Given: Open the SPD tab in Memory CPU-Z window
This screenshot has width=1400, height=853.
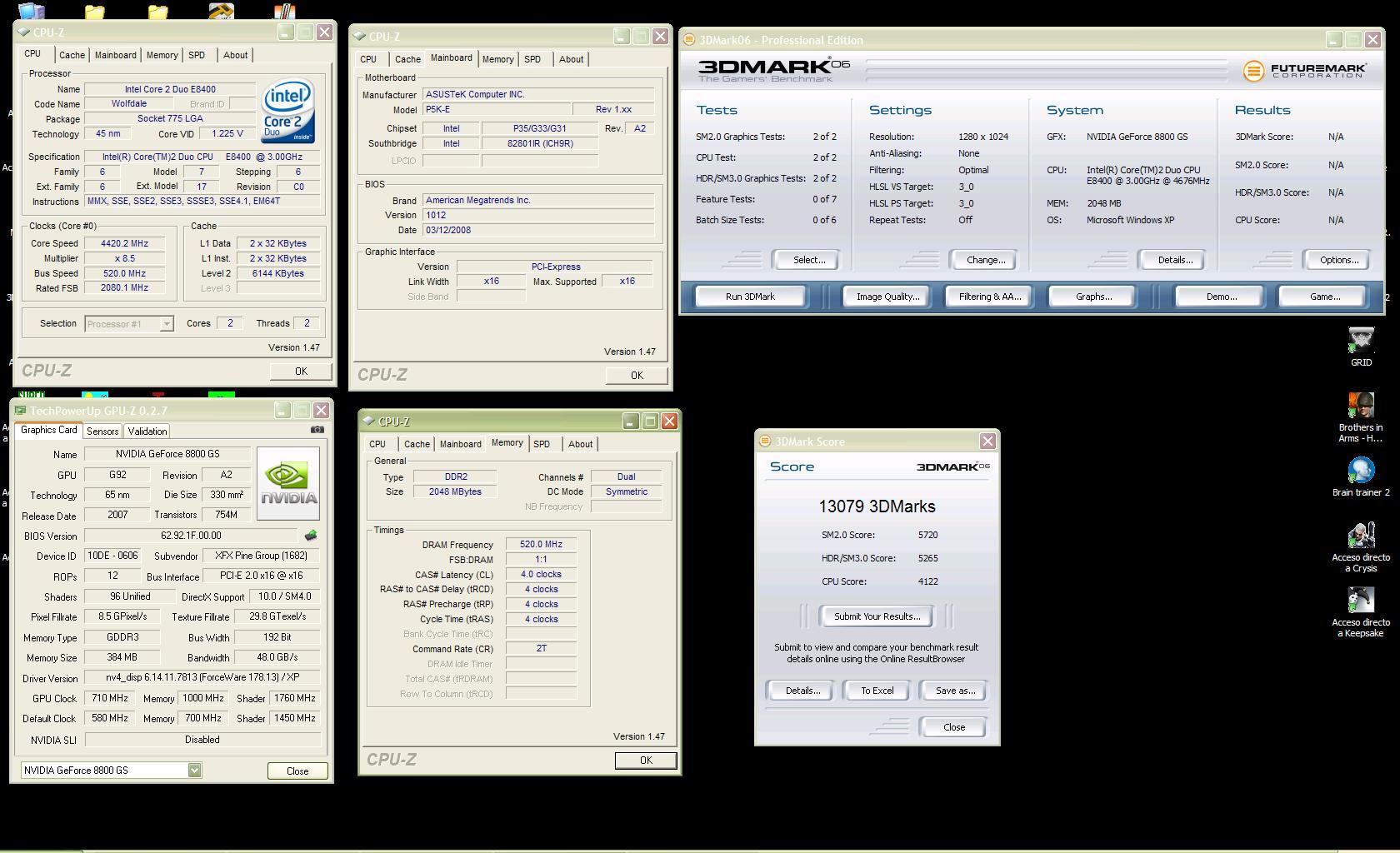Looking at the screenshot, I should [542, 444].
